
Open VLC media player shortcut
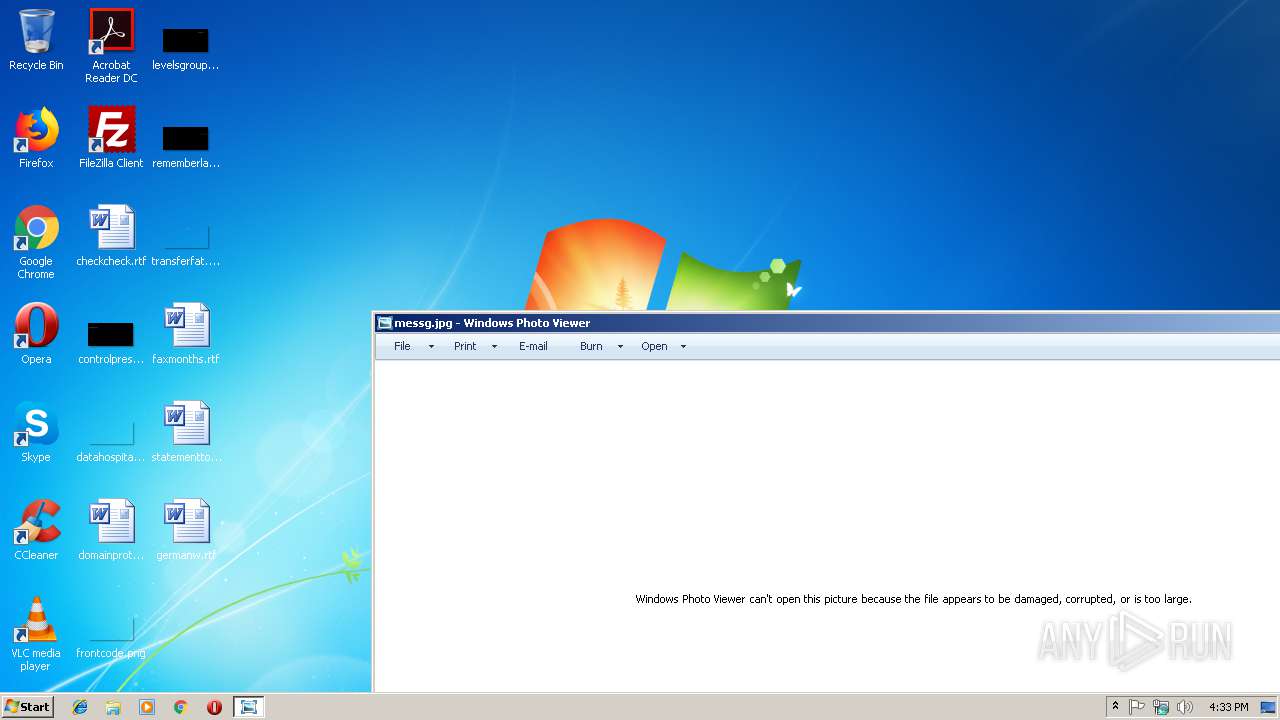36,634
